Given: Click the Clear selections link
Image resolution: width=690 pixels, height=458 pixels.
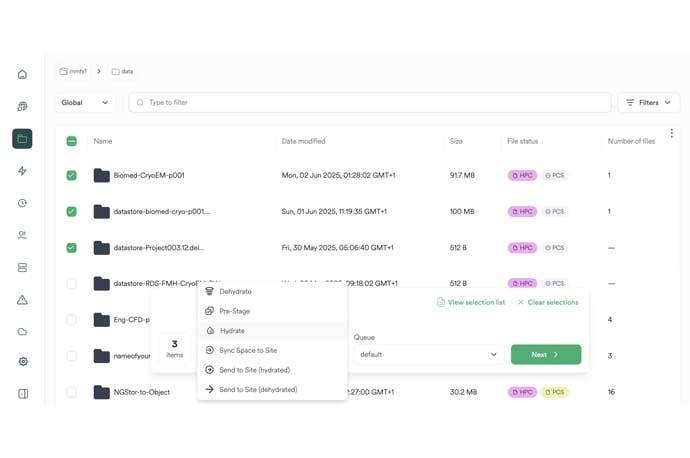Looking at the screenshot, I should tap(547, 302).
